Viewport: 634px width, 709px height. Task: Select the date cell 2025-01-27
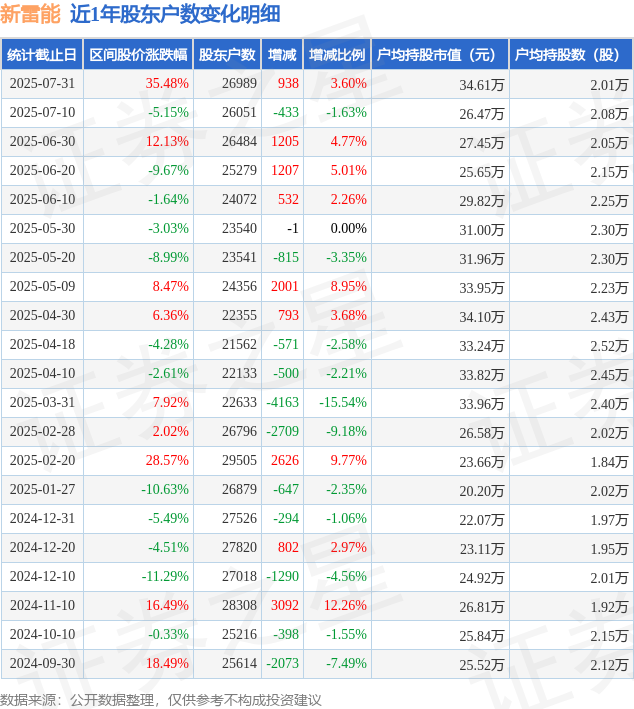pos(43,489)
